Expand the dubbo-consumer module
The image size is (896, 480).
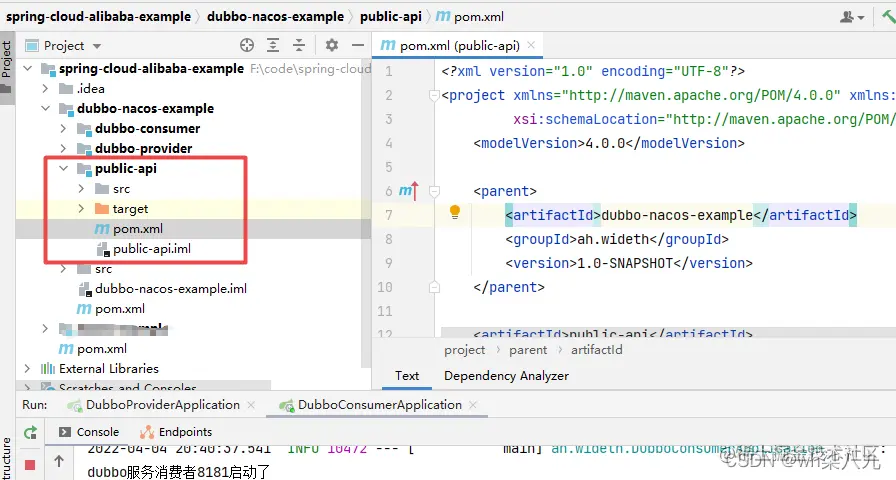click(63, 129)
